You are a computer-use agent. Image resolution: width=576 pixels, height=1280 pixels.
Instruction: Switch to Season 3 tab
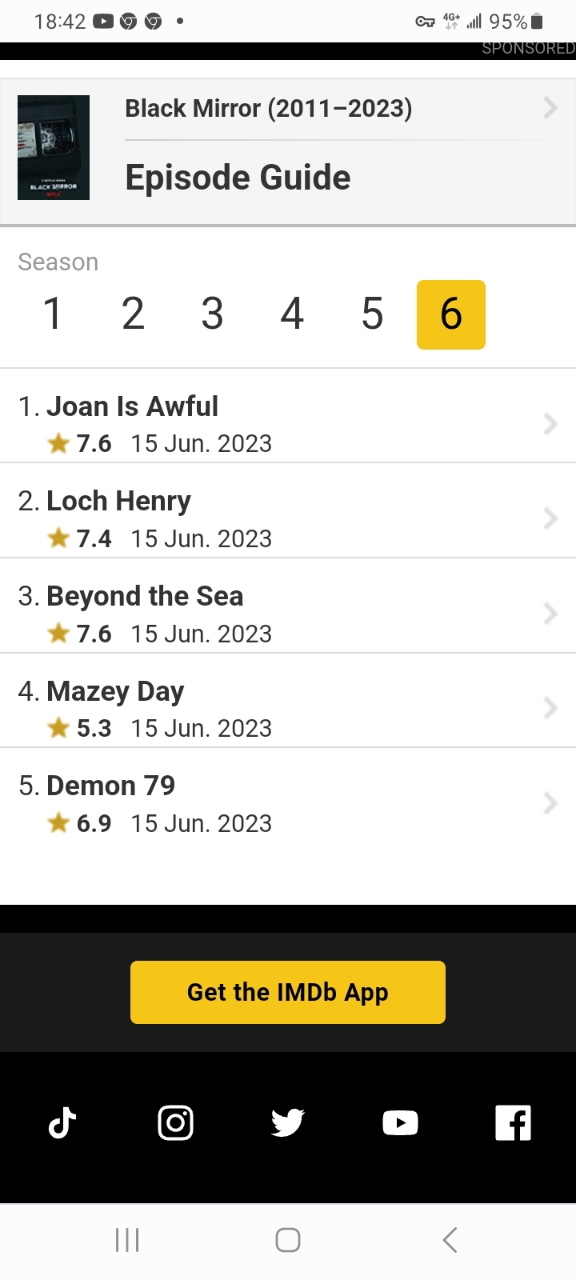pos(212,315)
